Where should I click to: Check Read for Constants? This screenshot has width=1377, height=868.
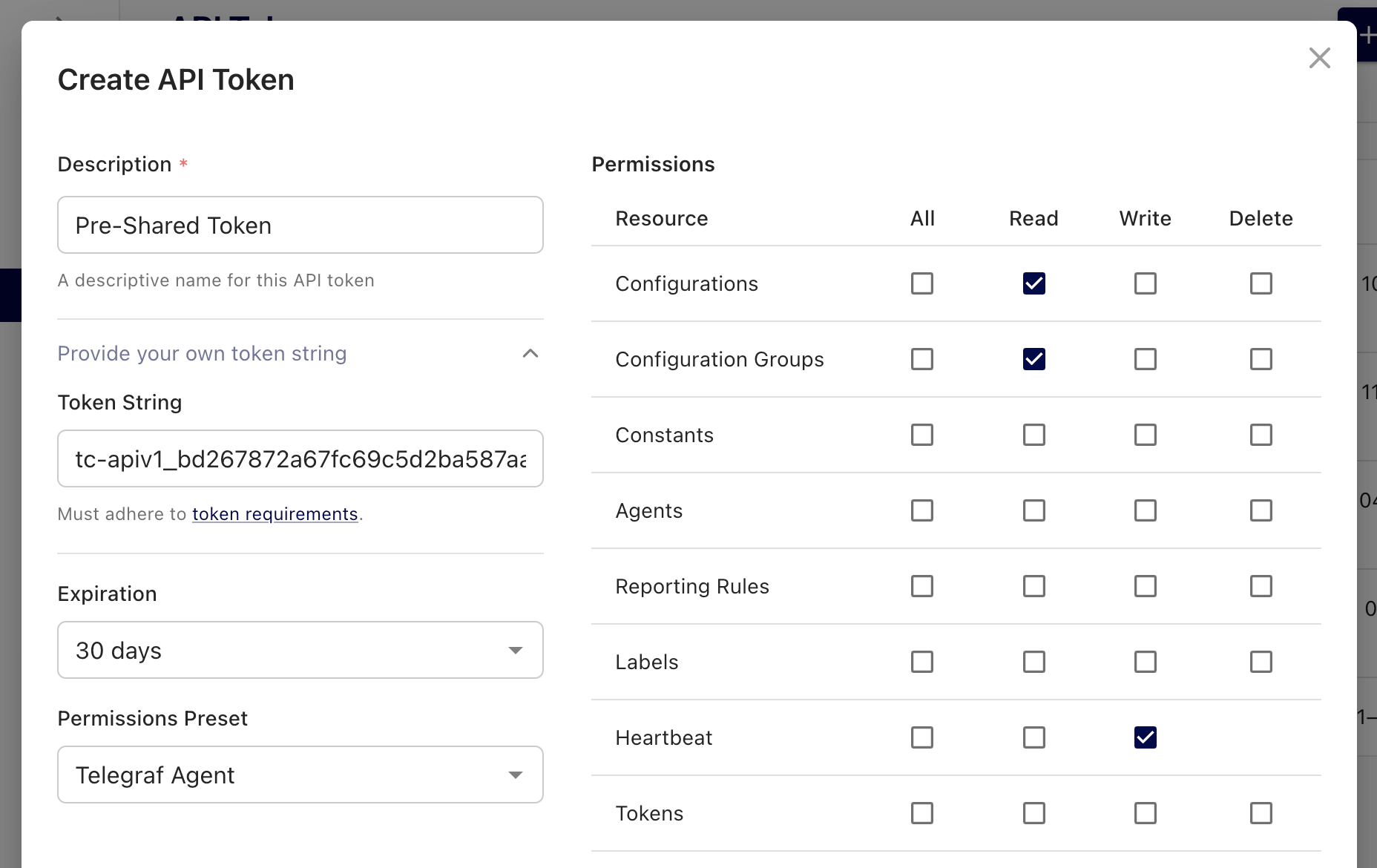tap(1033, 435)
